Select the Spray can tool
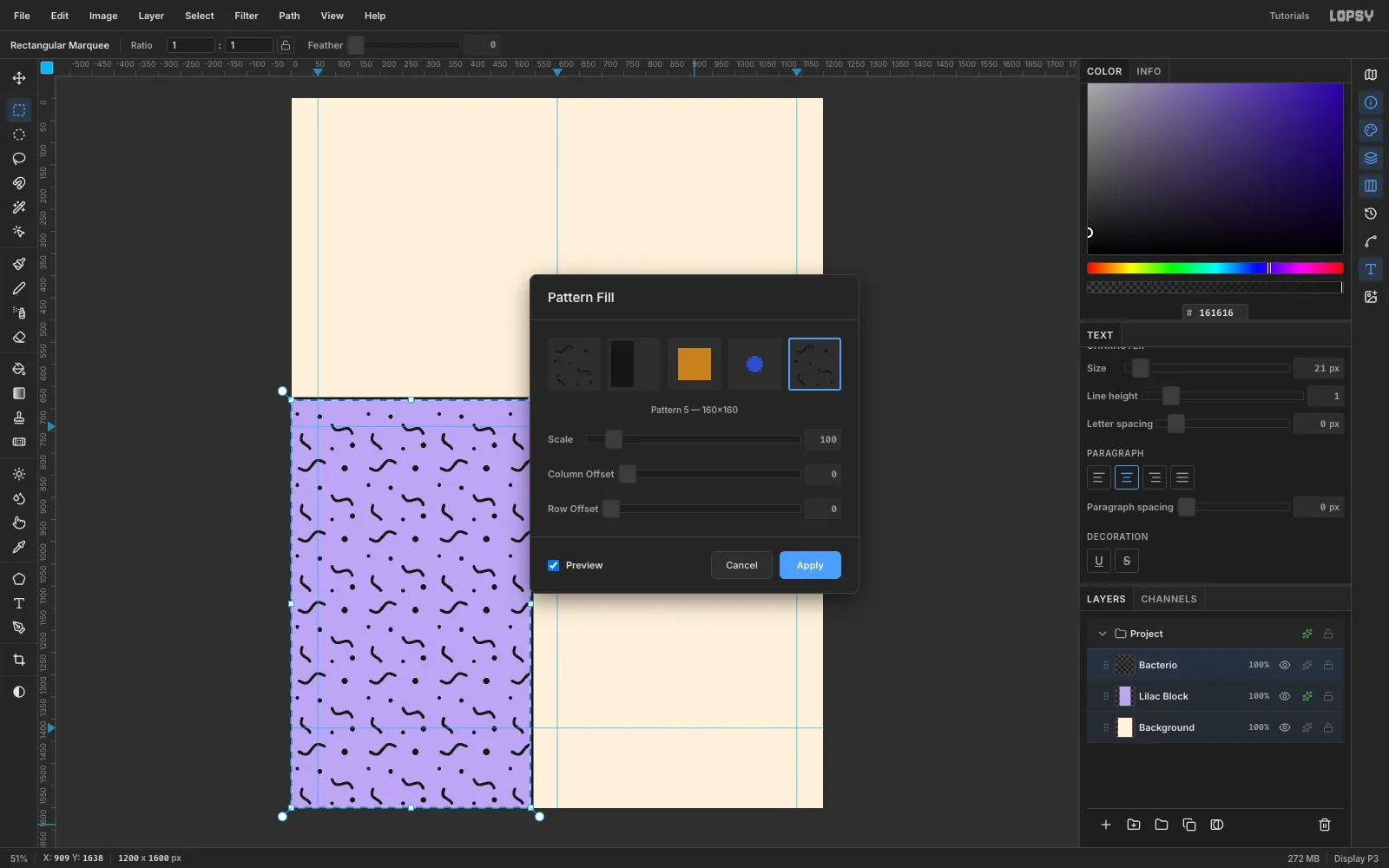1389x868 pixels. 19,312
